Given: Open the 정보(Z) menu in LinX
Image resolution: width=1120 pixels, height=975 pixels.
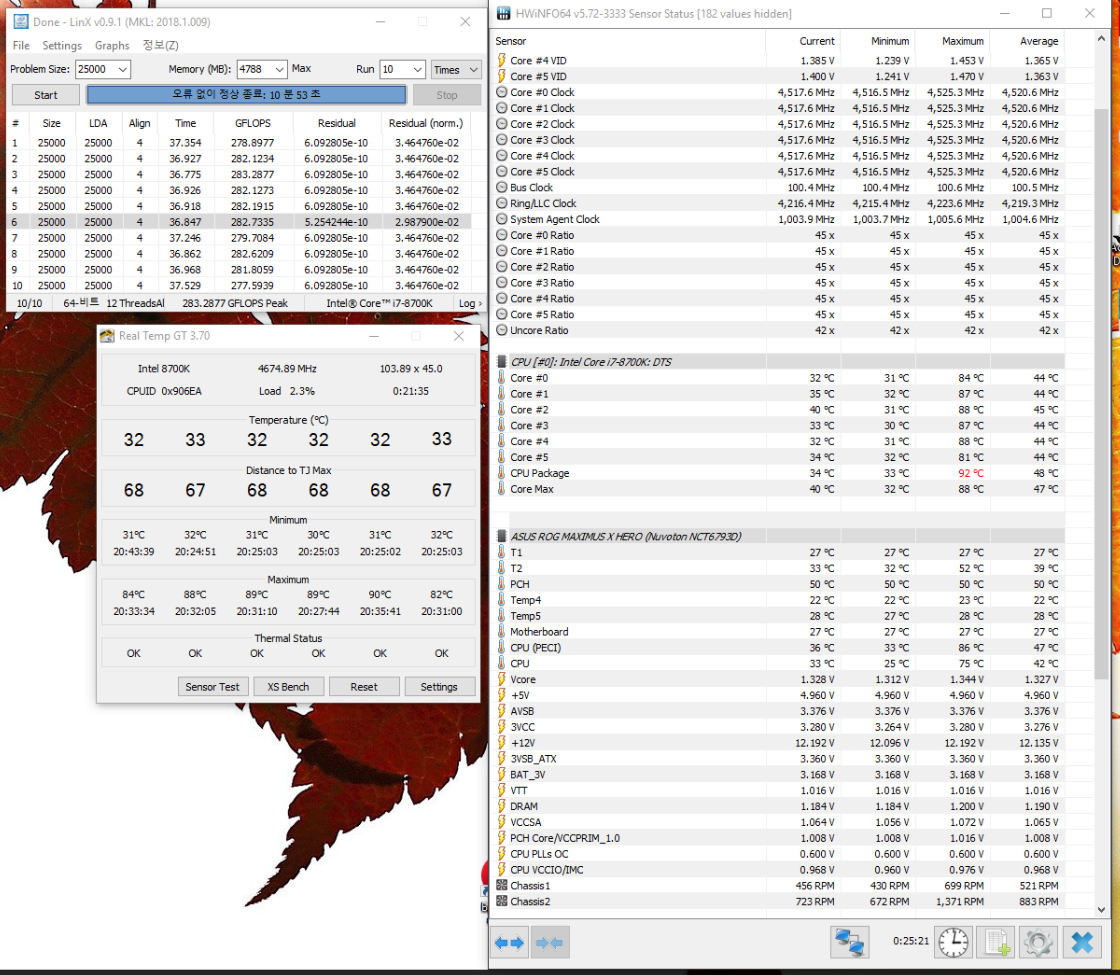Looking at the screenshot, I should [161, 45].
